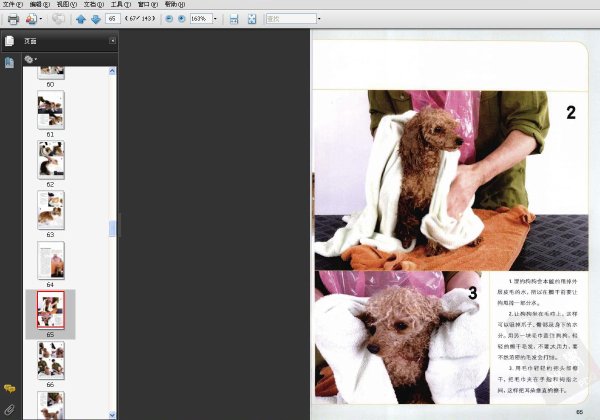The image size is (600, 420).
Task: Open the 文件 (File) menu
Action: pos(13,4)
